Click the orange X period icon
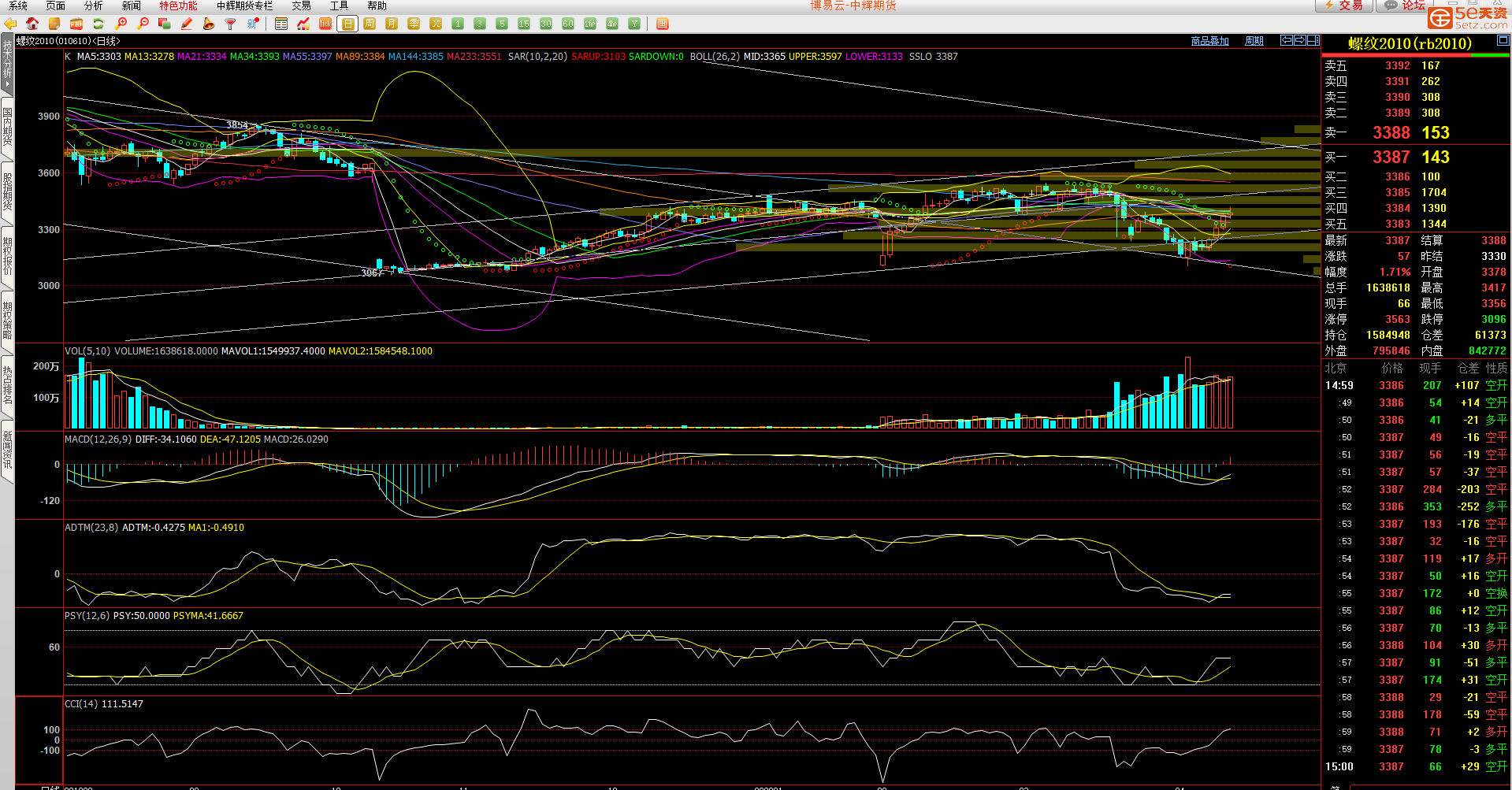The height and width of the screenshot is (790, 1512). (436, 24)
